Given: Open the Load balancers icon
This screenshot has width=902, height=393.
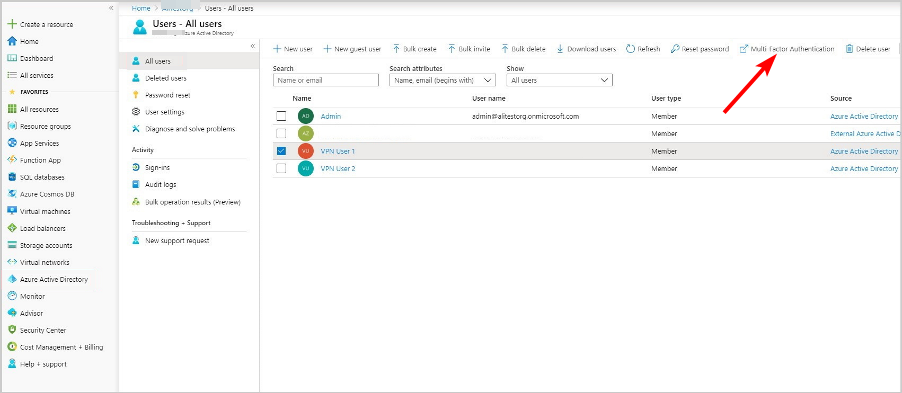Looking at the screenshot, I should point(12,228).
